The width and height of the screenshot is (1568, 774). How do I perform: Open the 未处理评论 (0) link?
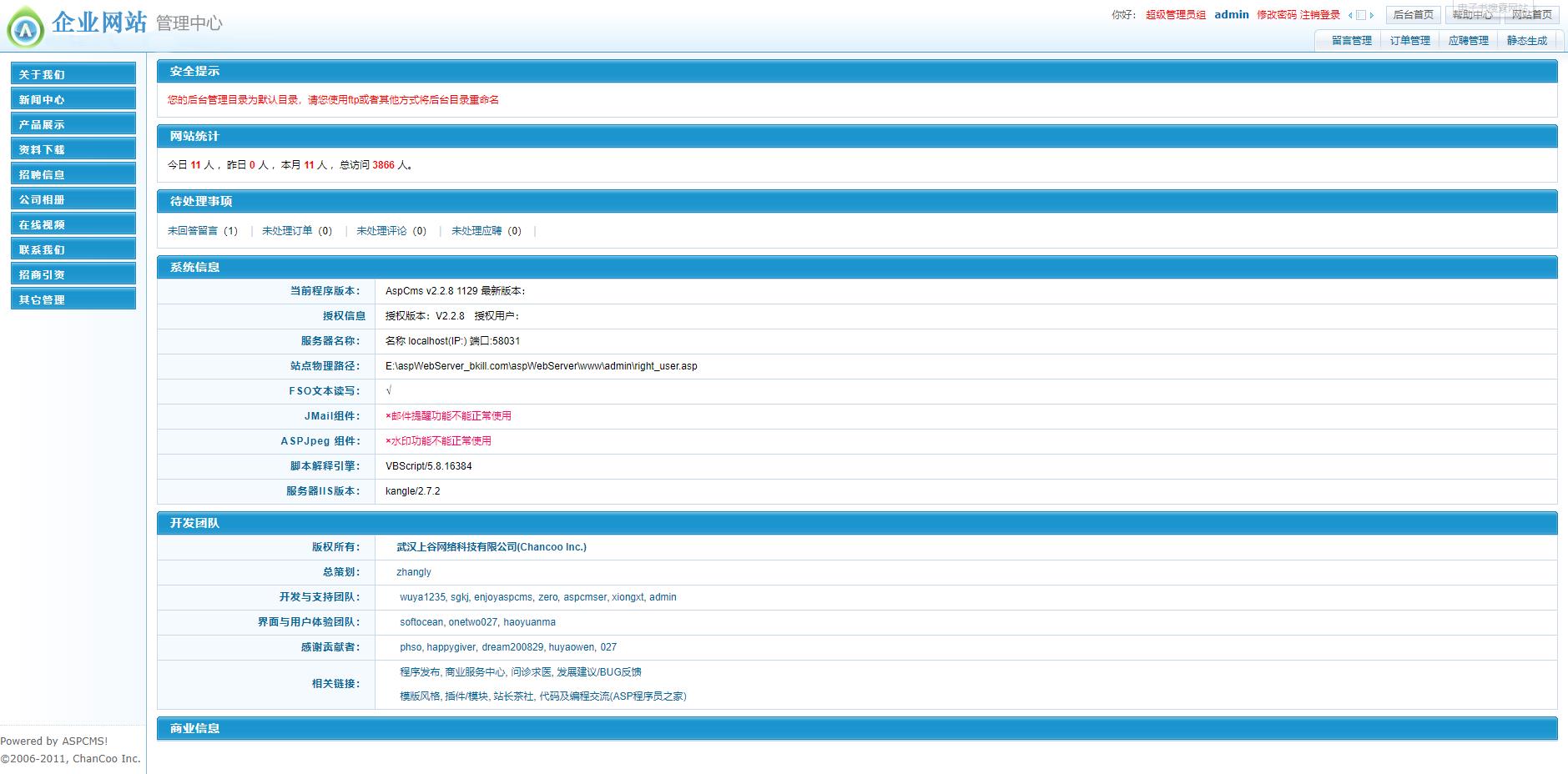[x=391, y=231]
